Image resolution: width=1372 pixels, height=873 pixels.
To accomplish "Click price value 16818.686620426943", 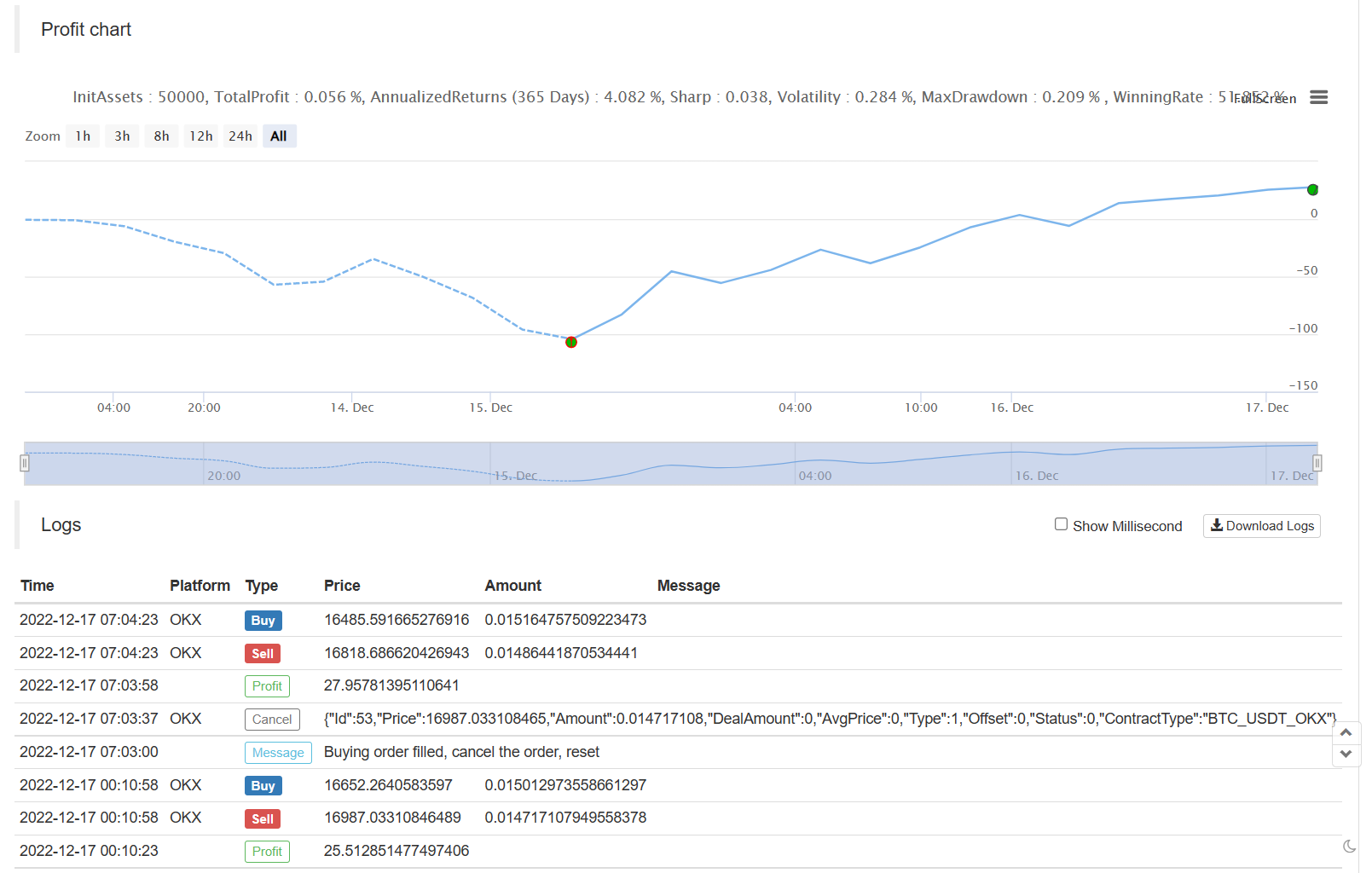I will [x=397, y=653].
